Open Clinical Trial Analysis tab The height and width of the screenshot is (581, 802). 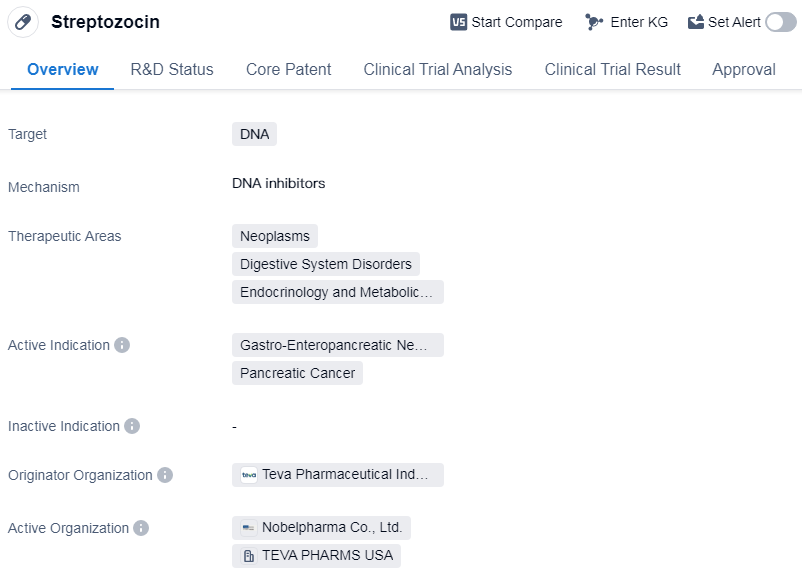pyautogui.click(x=438, y=69)
